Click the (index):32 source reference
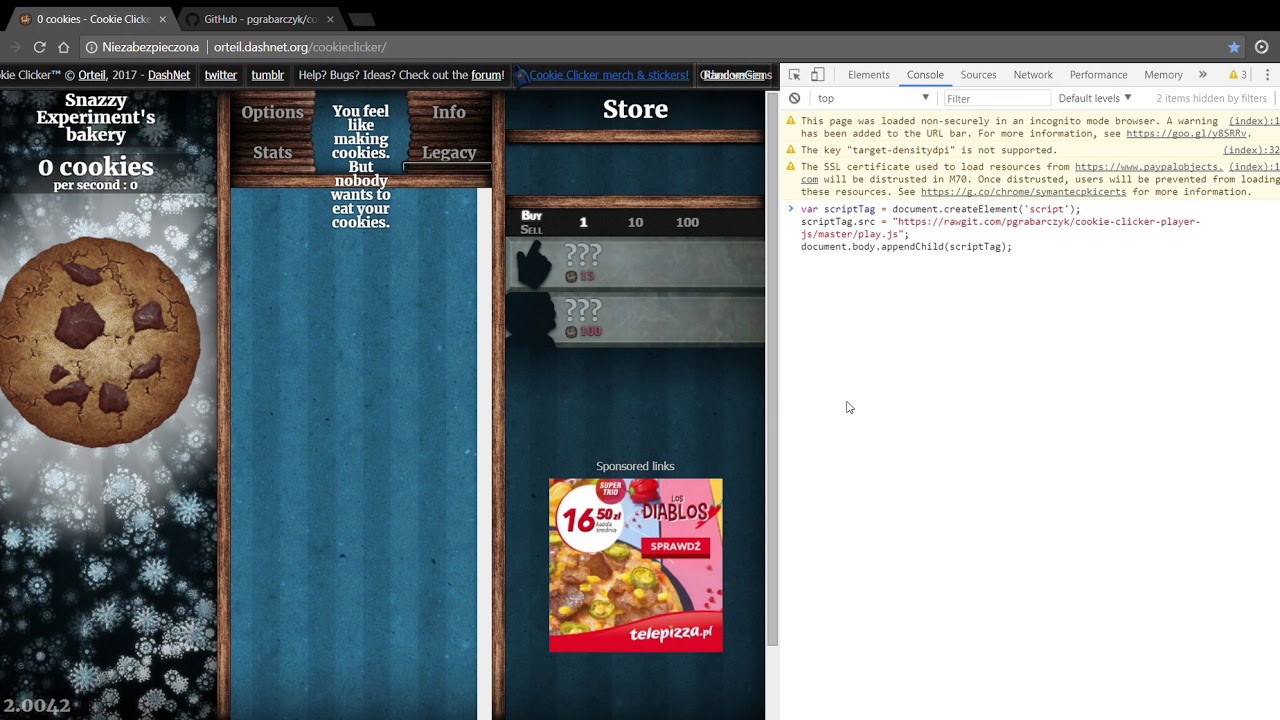This screenshot has height=720, width=1280. pos(1251,150)
